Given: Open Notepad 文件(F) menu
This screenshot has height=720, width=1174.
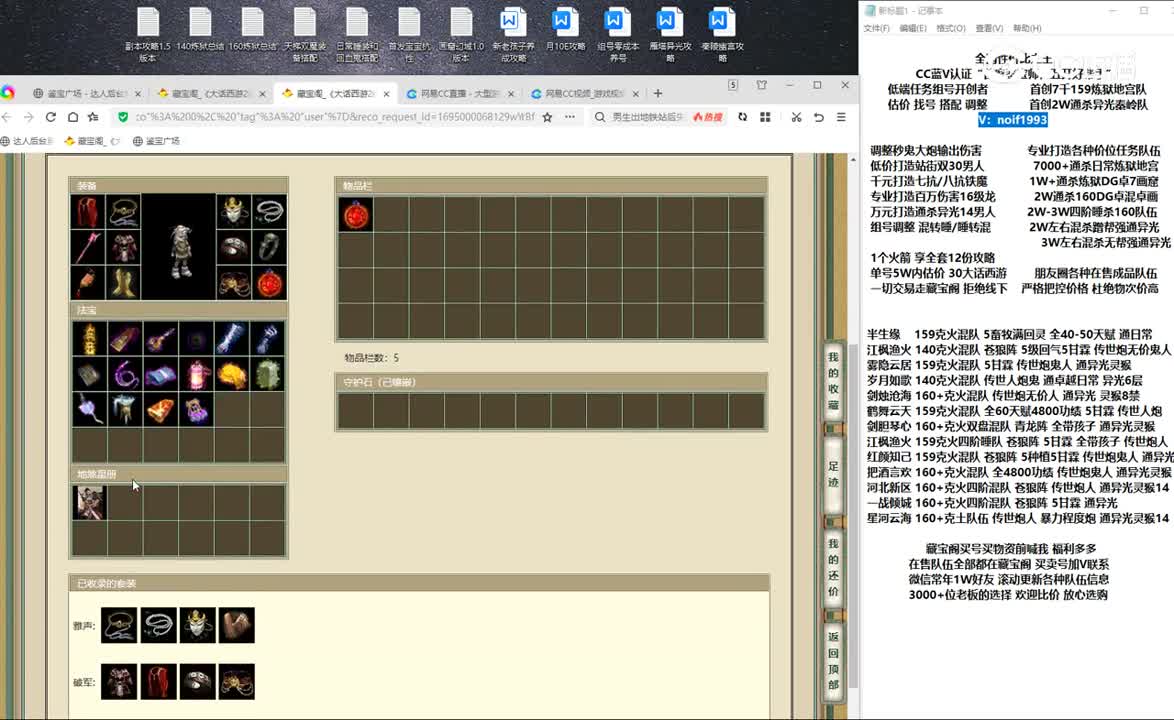Looking at the screenshot, I should tap(876, 28).
